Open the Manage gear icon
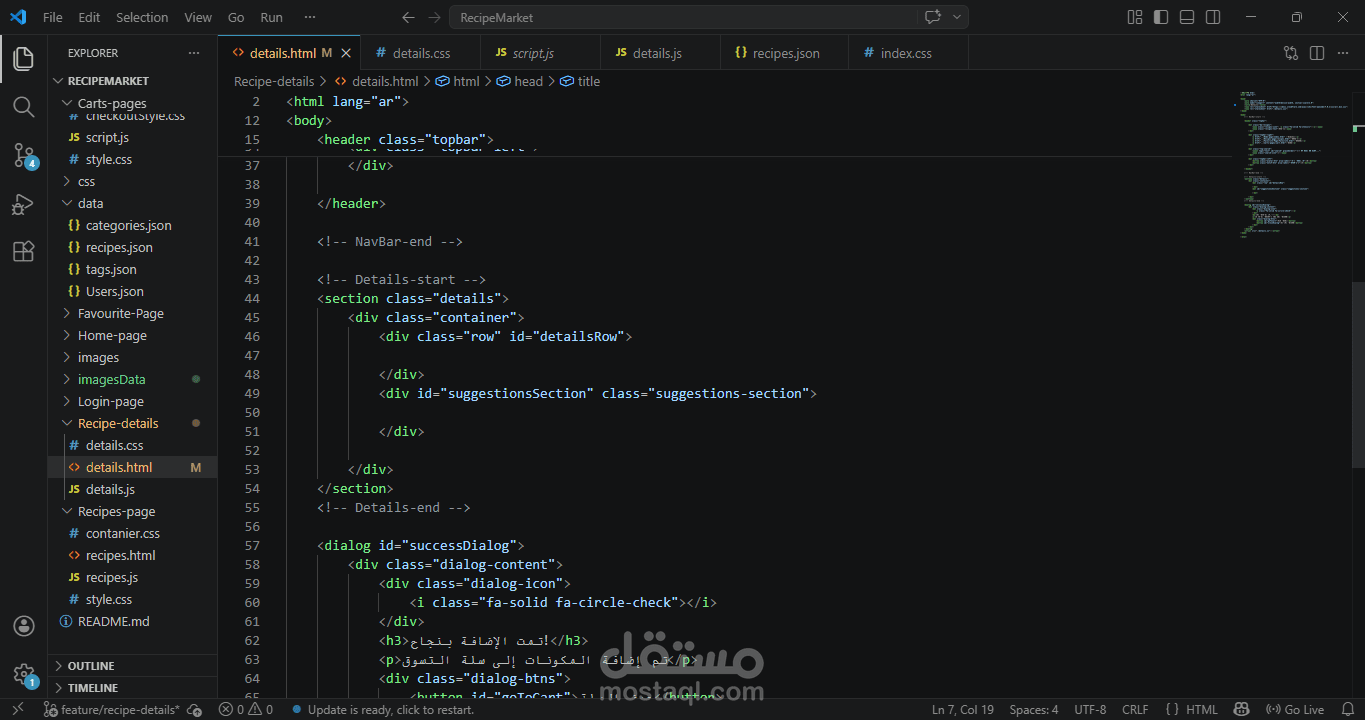 click(x=23, y=675)
